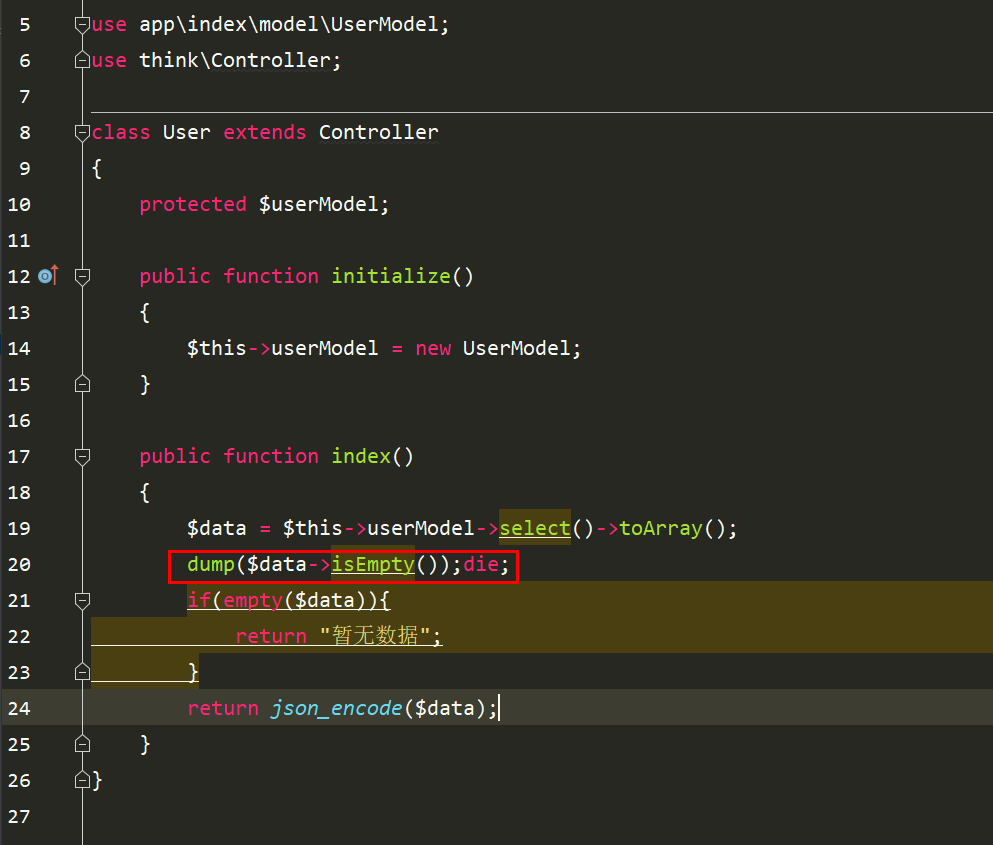Click line number 12 in gutter
Screen dimensions: 993x845
[19, 277]
